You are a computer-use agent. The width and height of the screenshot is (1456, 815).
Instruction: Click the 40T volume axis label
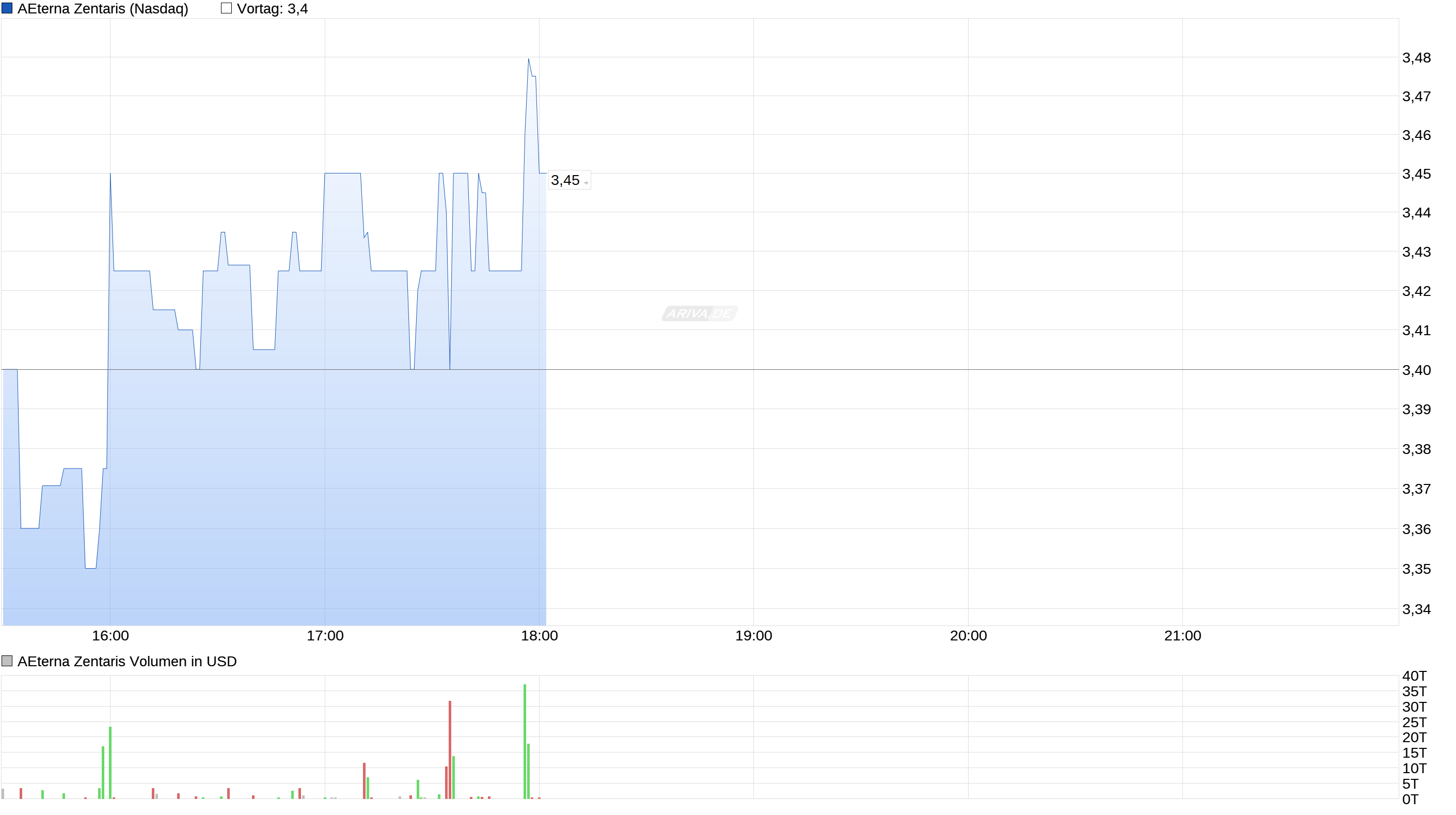click(x=1414, y=676)
